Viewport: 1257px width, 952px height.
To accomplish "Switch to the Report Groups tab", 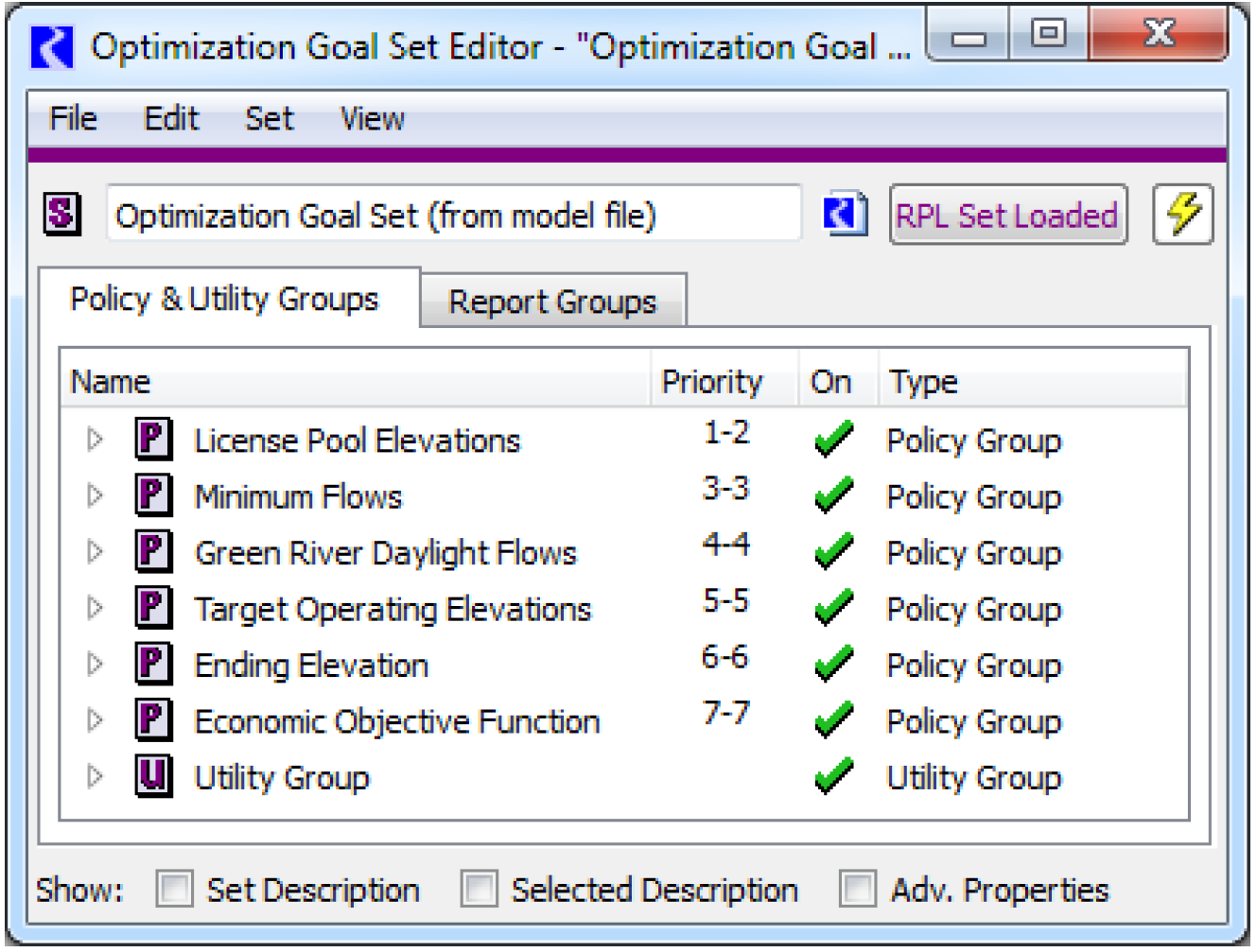I will point(552,302).
